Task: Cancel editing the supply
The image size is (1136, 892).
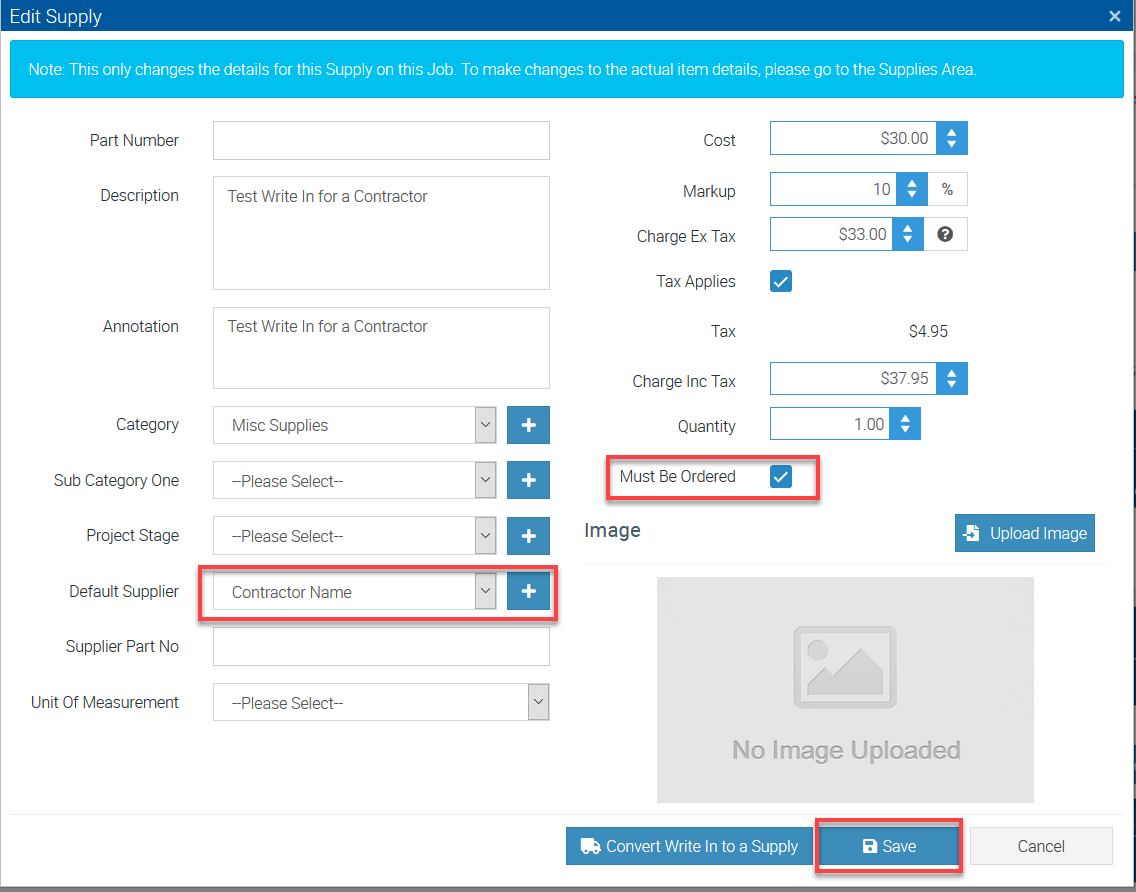Action: (x=1041, y=846)
